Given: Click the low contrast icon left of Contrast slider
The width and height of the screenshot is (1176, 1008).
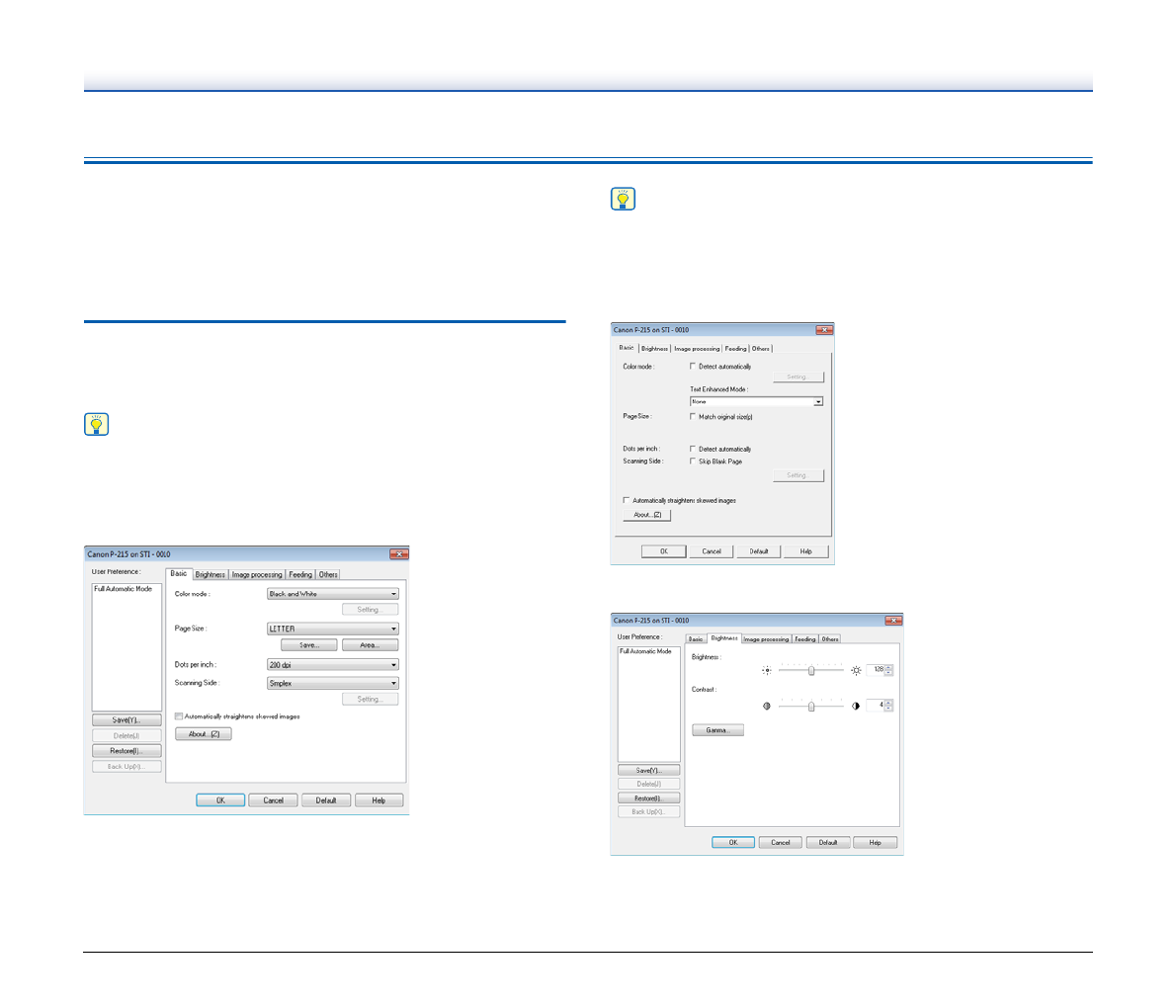Looking at the screenshot, I should [766, 706].
